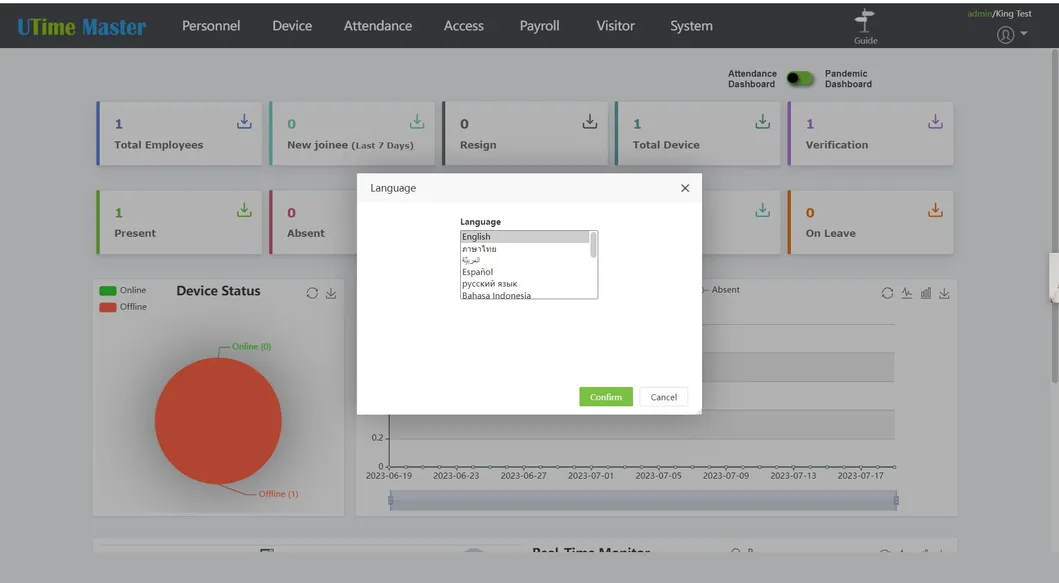
Task: Select Español in the language list
Action: (477, 272)
